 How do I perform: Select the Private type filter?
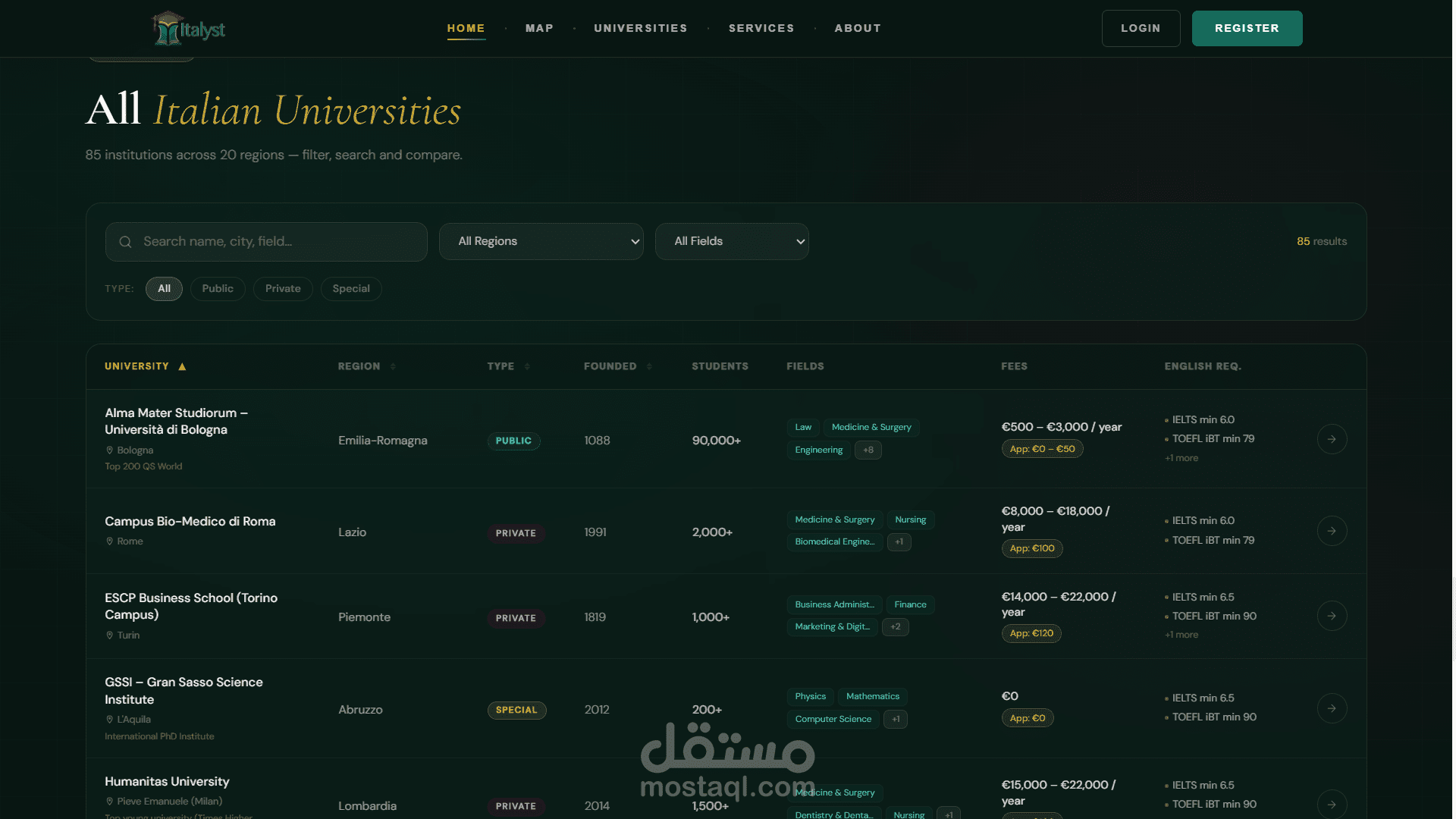click(283, 289)
